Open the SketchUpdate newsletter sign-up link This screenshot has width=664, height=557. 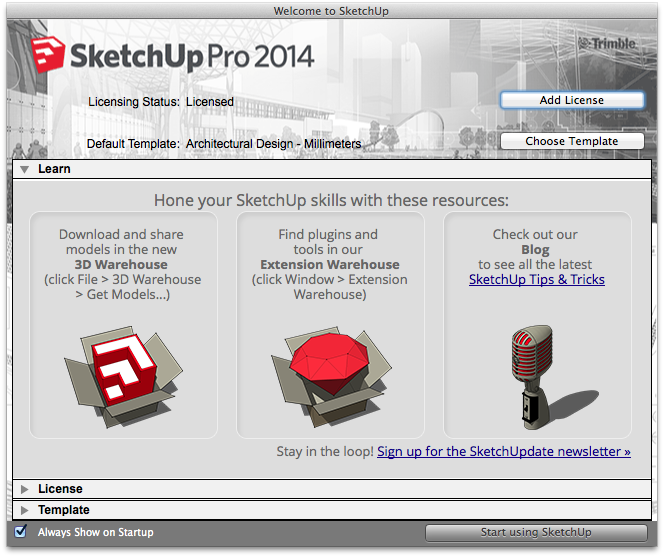pyautogui.click(x=504, y=452)
